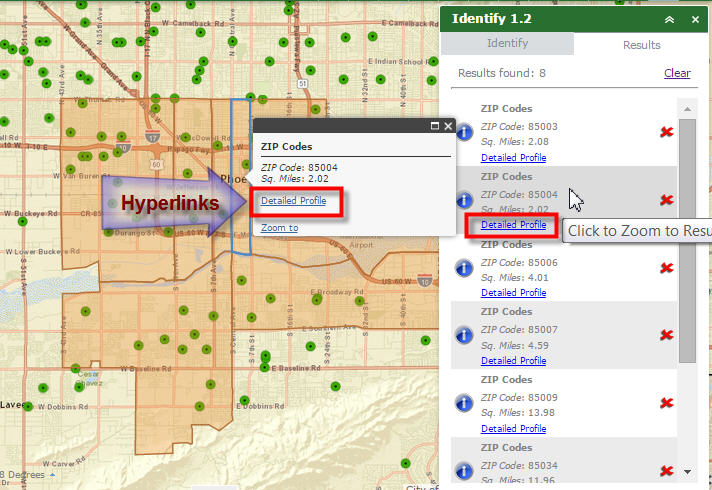The image size is (712, 490).
Task: Click Zoom to in the popup
Action: [279, 228]
